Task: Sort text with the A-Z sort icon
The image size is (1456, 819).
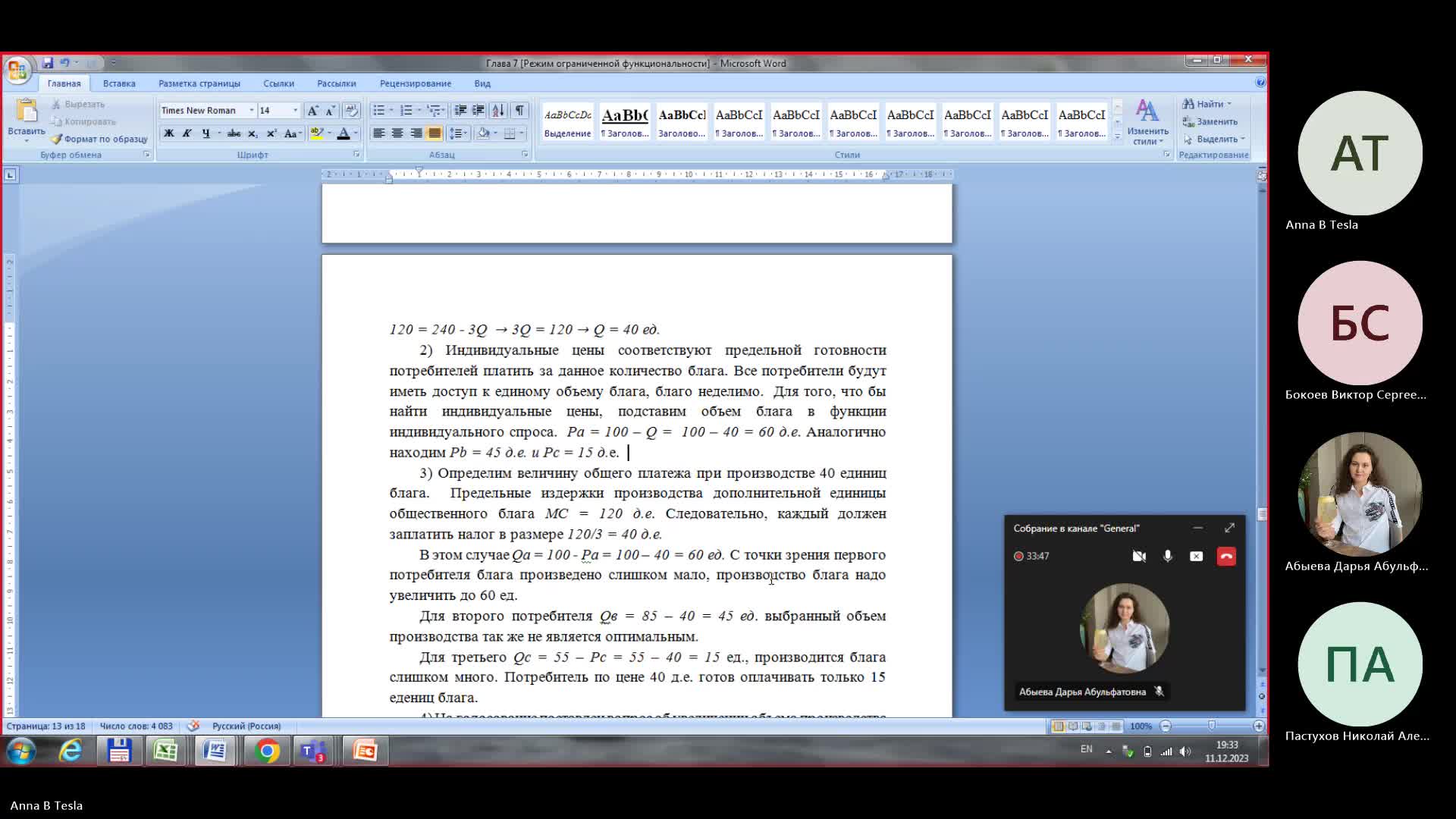Action: 498,111
